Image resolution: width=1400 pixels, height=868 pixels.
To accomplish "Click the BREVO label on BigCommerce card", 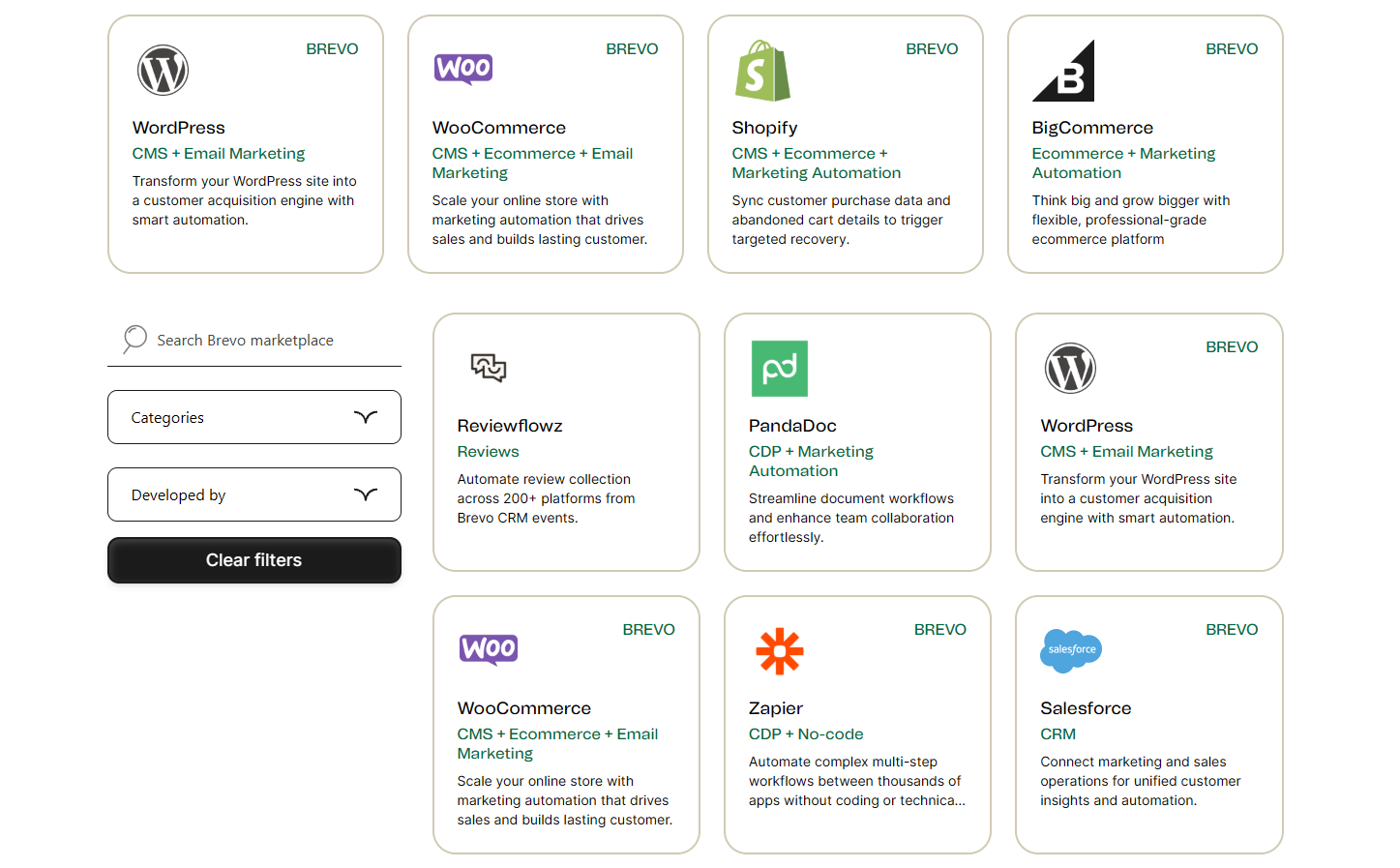I will coord(1232,49).
